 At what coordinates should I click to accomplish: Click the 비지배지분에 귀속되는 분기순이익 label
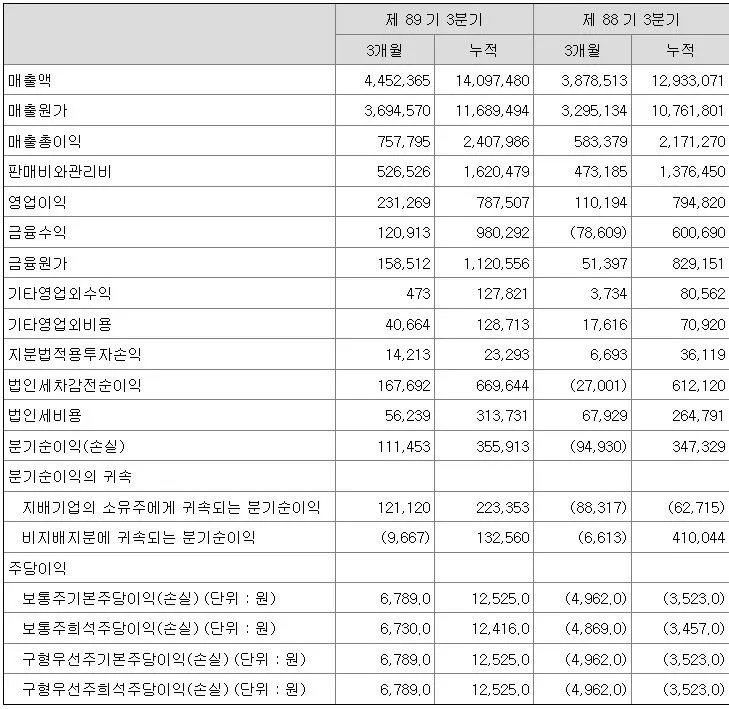coord(139,538)
